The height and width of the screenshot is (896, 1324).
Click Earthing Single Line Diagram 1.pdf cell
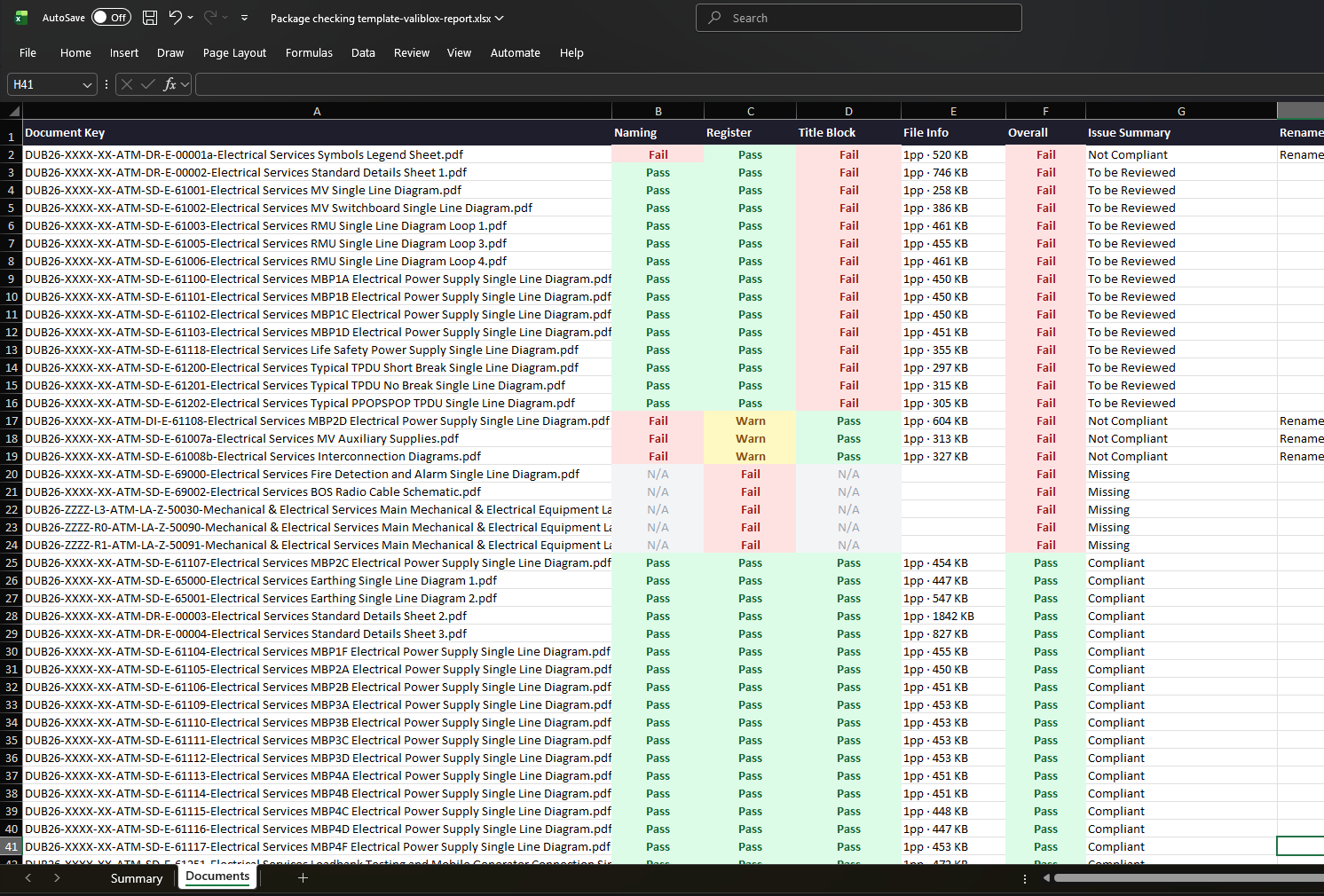pos(317,581)
